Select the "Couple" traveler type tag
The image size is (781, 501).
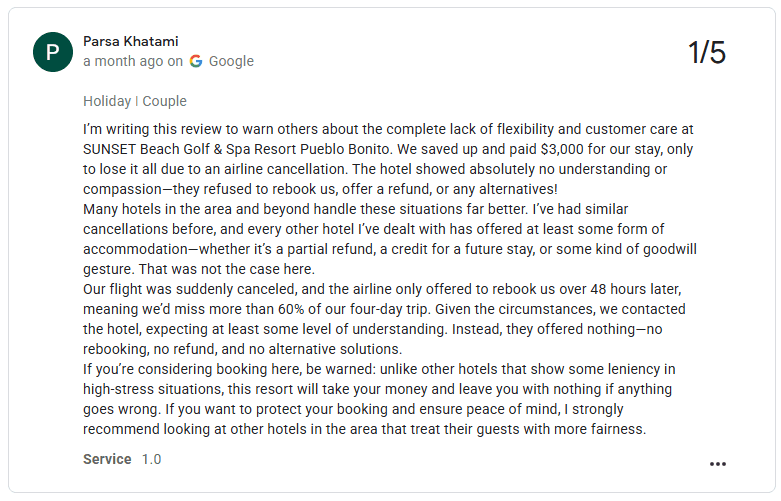[x=164, y=101]
